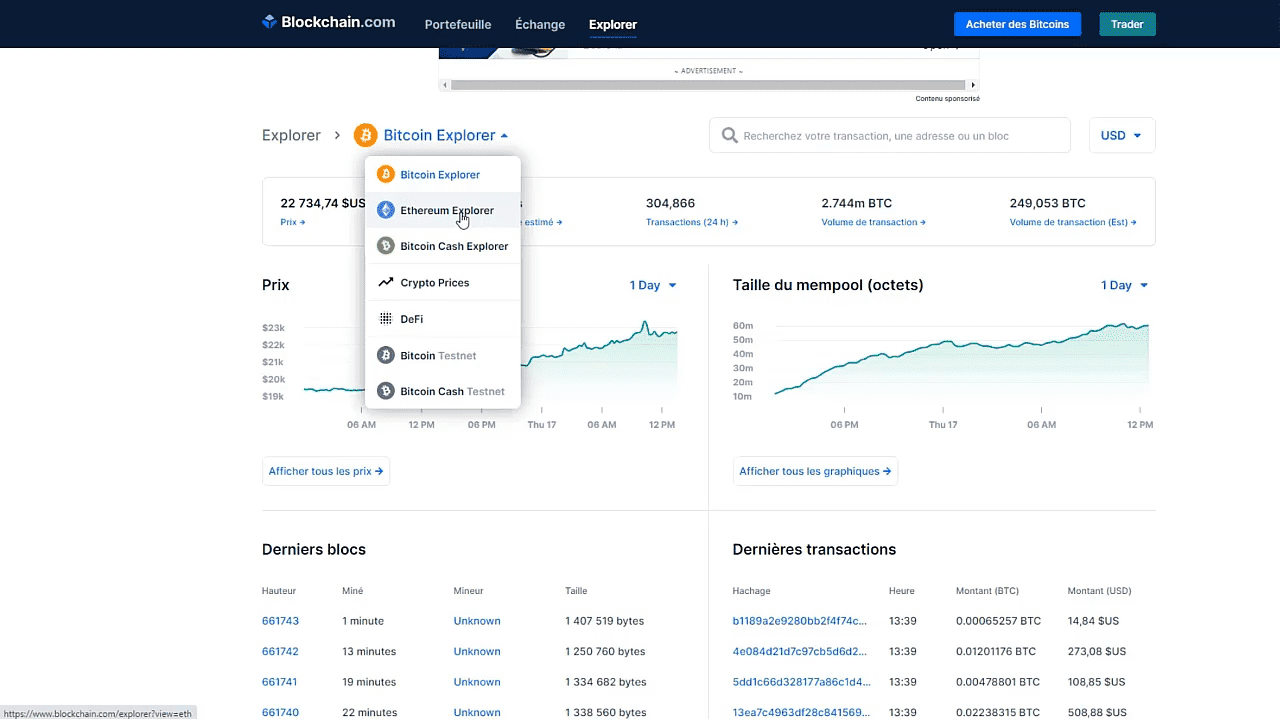The image size is (1280, 720).
Task: Click the Bitcoin Cash Explorer icon
Action: coord(386,246)
